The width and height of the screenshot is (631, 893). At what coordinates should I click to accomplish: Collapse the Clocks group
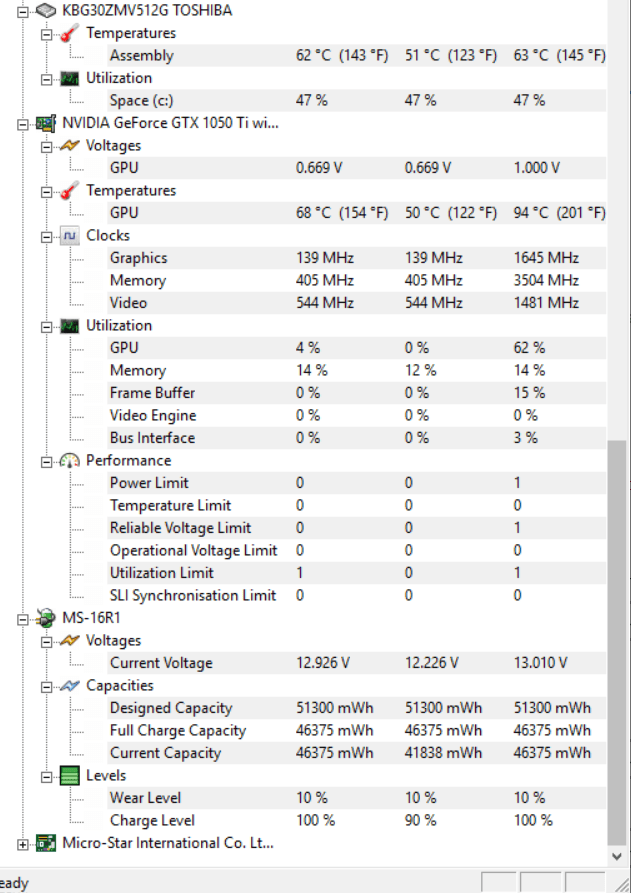coord(47,236)
